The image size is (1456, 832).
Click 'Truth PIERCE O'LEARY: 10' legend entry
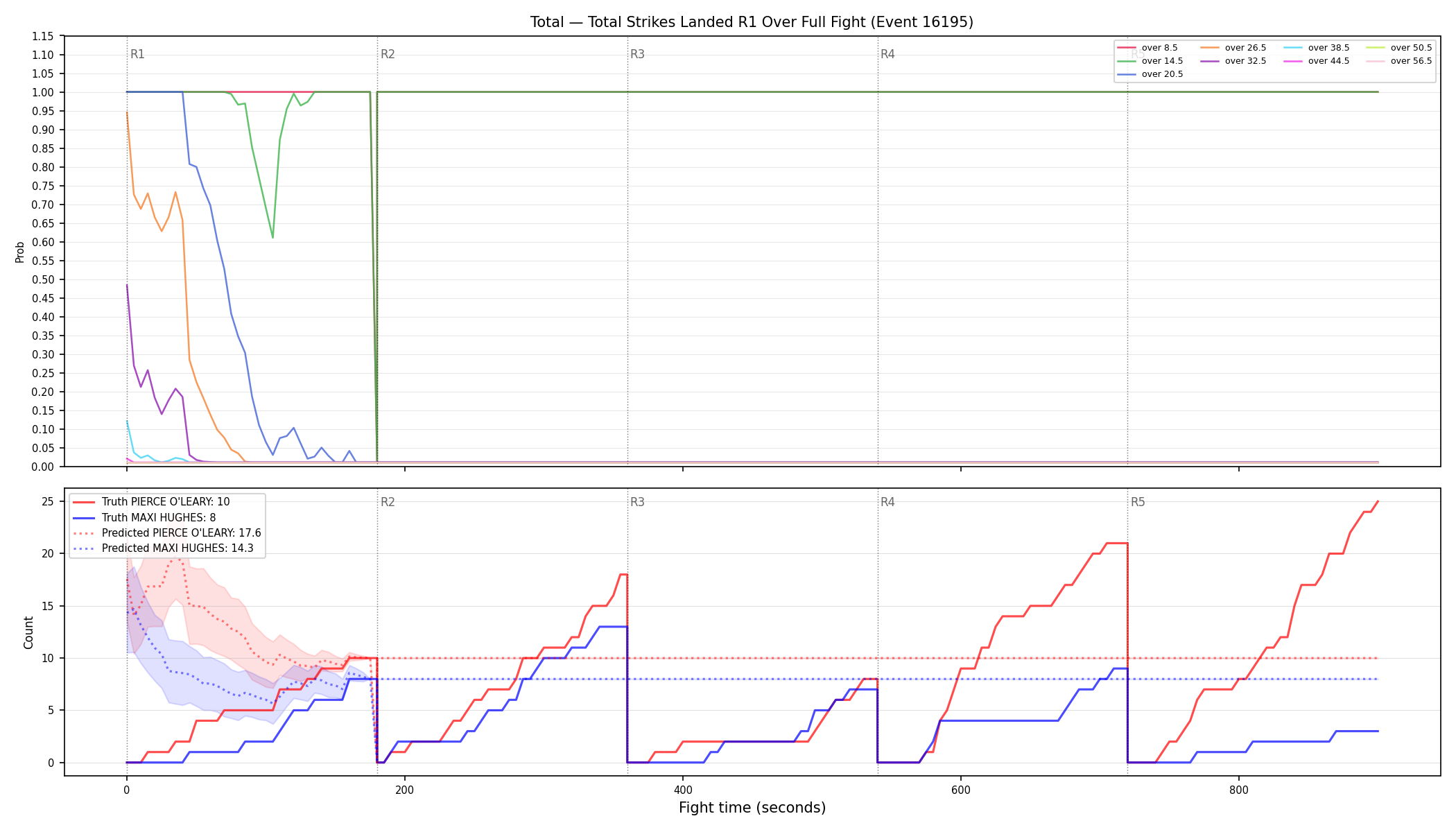[151, 502]
